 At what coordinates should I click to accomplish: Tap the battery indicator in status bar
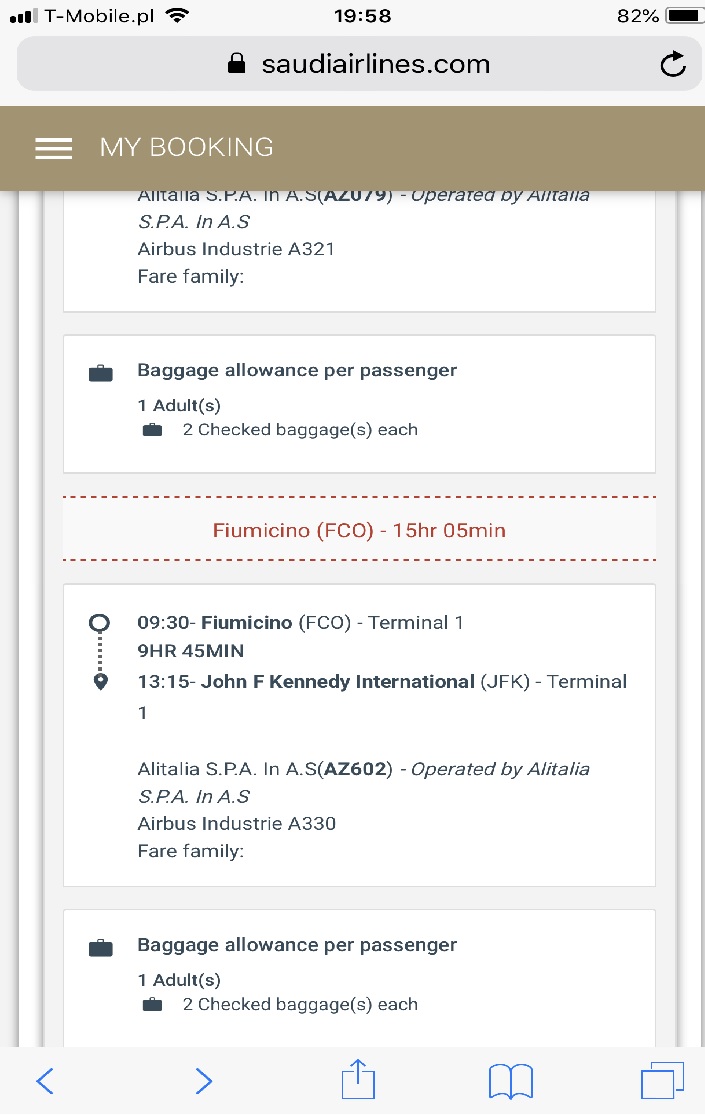point(683,15)
